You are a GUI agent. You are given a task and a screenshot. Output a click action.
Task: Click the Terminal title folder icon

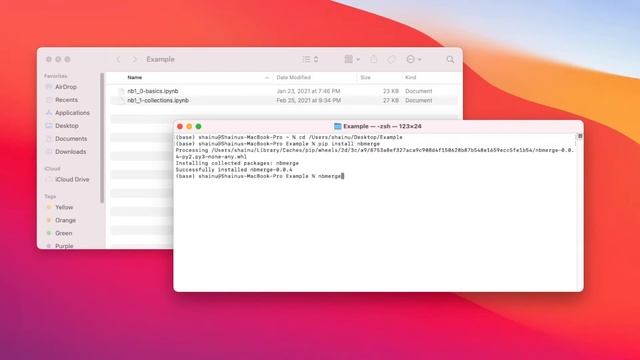338,127
